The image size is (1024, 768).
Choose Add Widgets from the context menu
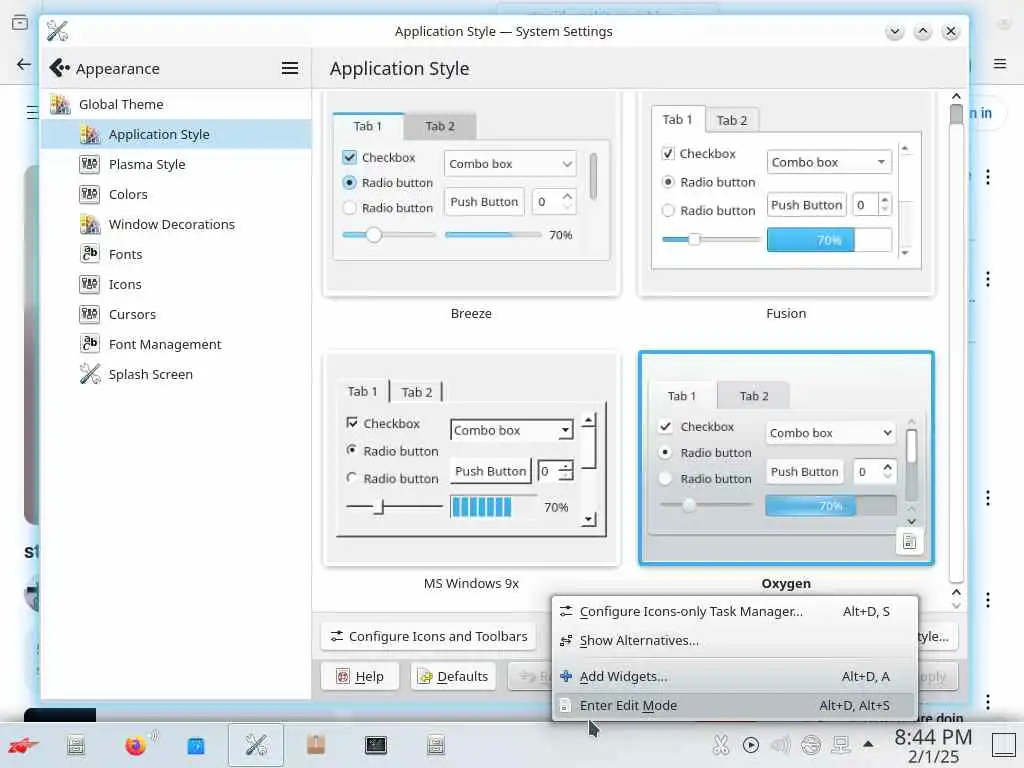[734, 677]
